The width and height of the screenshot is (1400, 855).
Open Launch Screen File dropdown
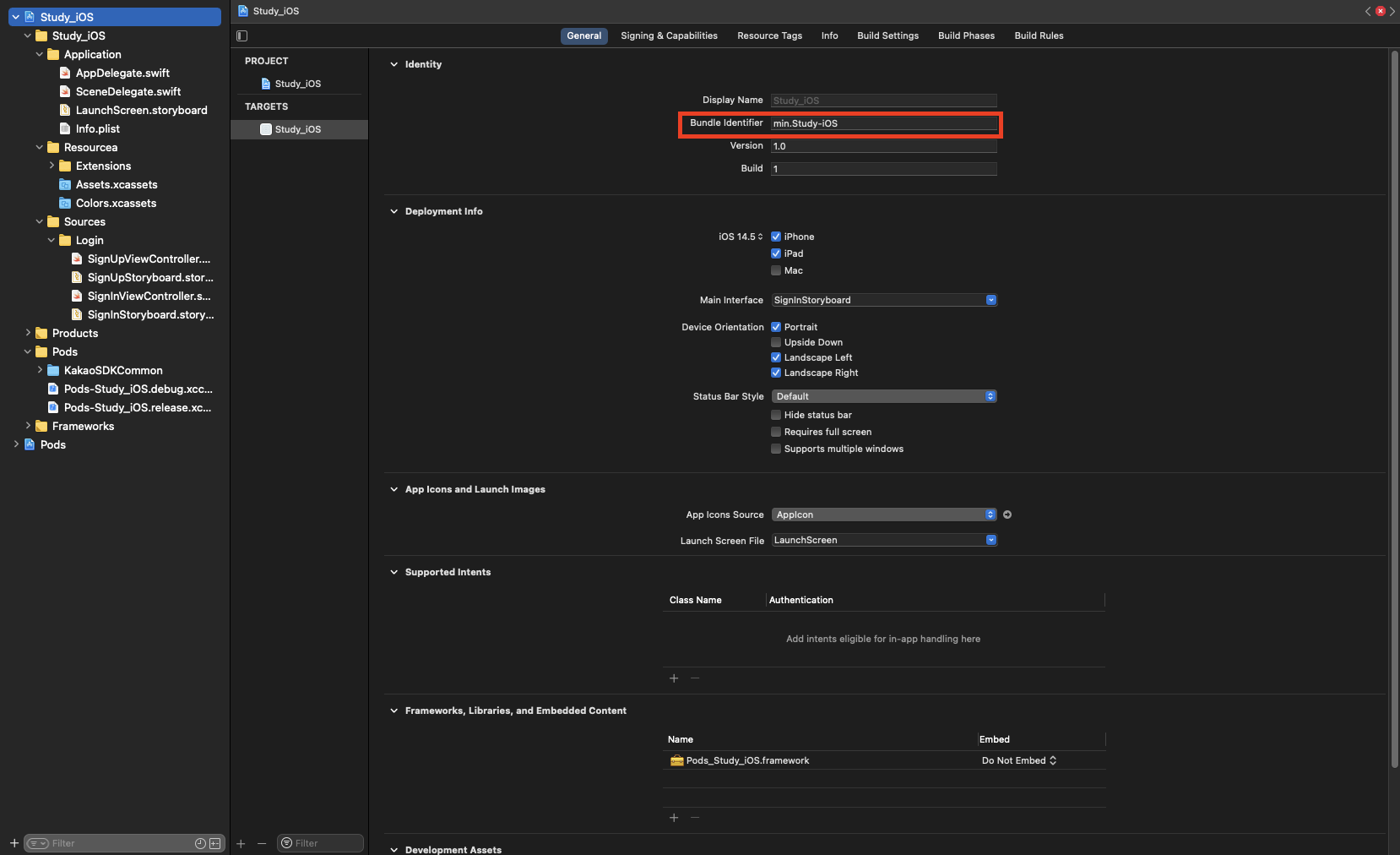(x=884, y=540)
